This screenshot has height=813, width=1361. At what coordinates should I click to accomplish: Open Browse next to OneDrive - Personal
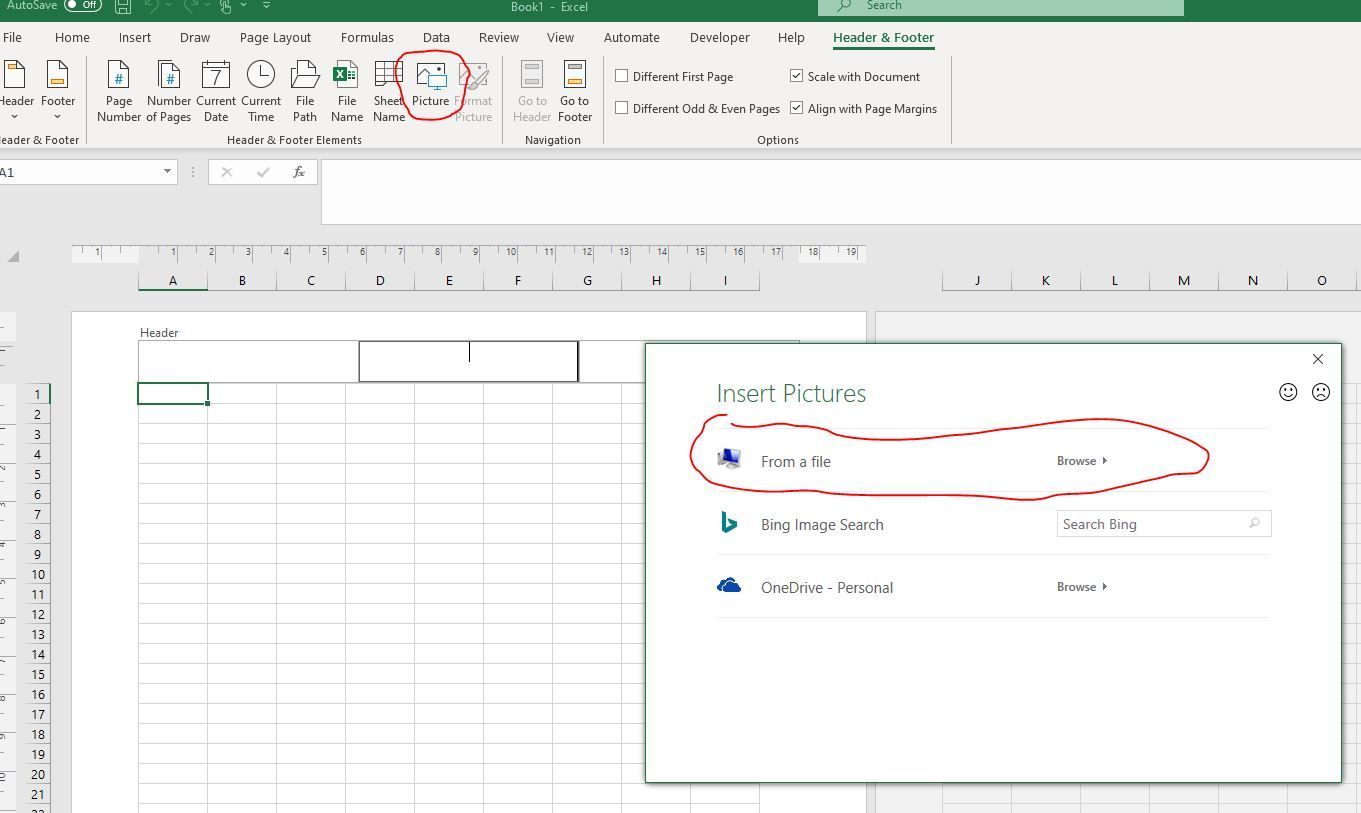(x=1081, y=587)
